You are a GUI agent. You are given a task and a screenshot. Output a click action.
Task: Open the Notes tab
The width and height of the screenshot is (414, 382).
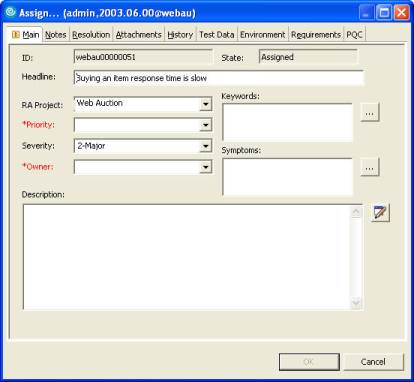point(56,35)
